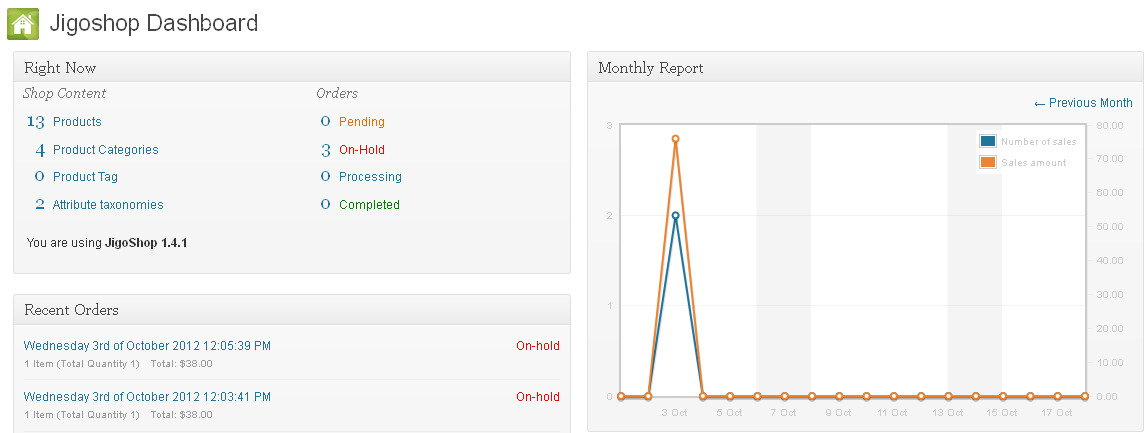Collapse the Monthly Report panel header
This screenshot has width=1147, height=433.
click(865, 68)
